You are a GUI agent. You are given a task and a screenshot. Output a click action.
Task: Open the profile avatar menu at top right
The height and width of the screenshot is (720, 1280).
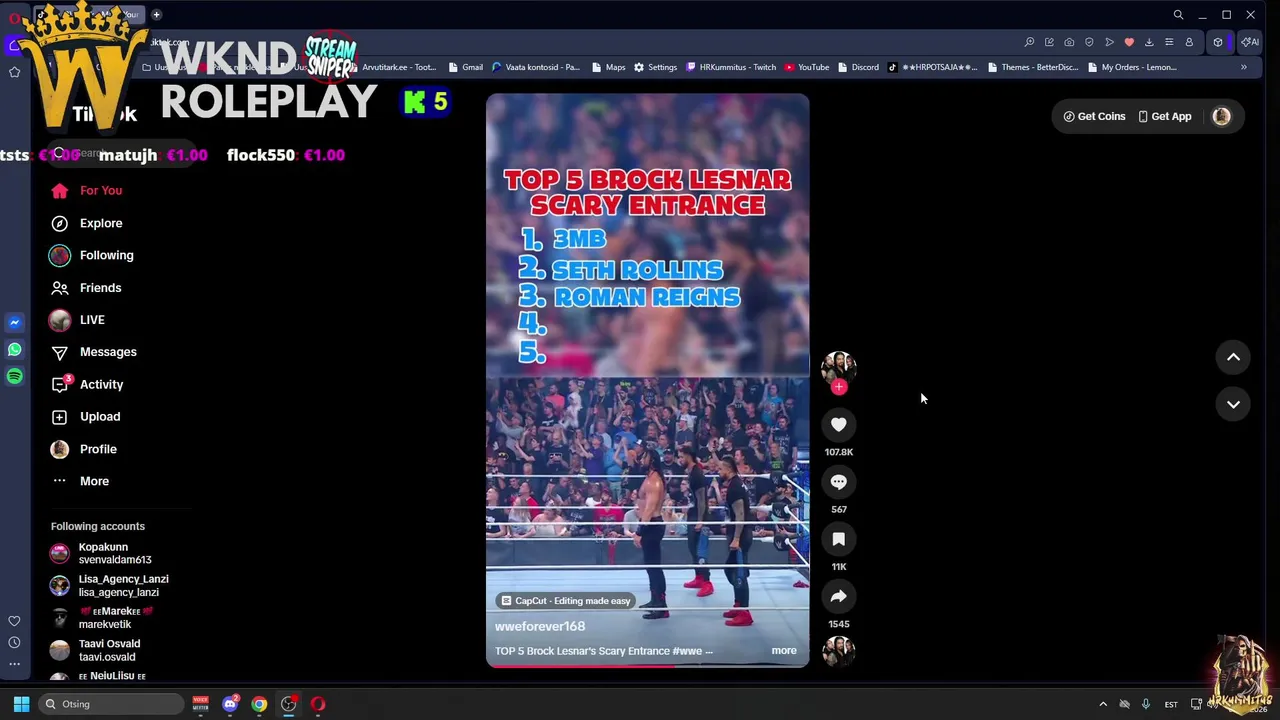(1221, 116)
